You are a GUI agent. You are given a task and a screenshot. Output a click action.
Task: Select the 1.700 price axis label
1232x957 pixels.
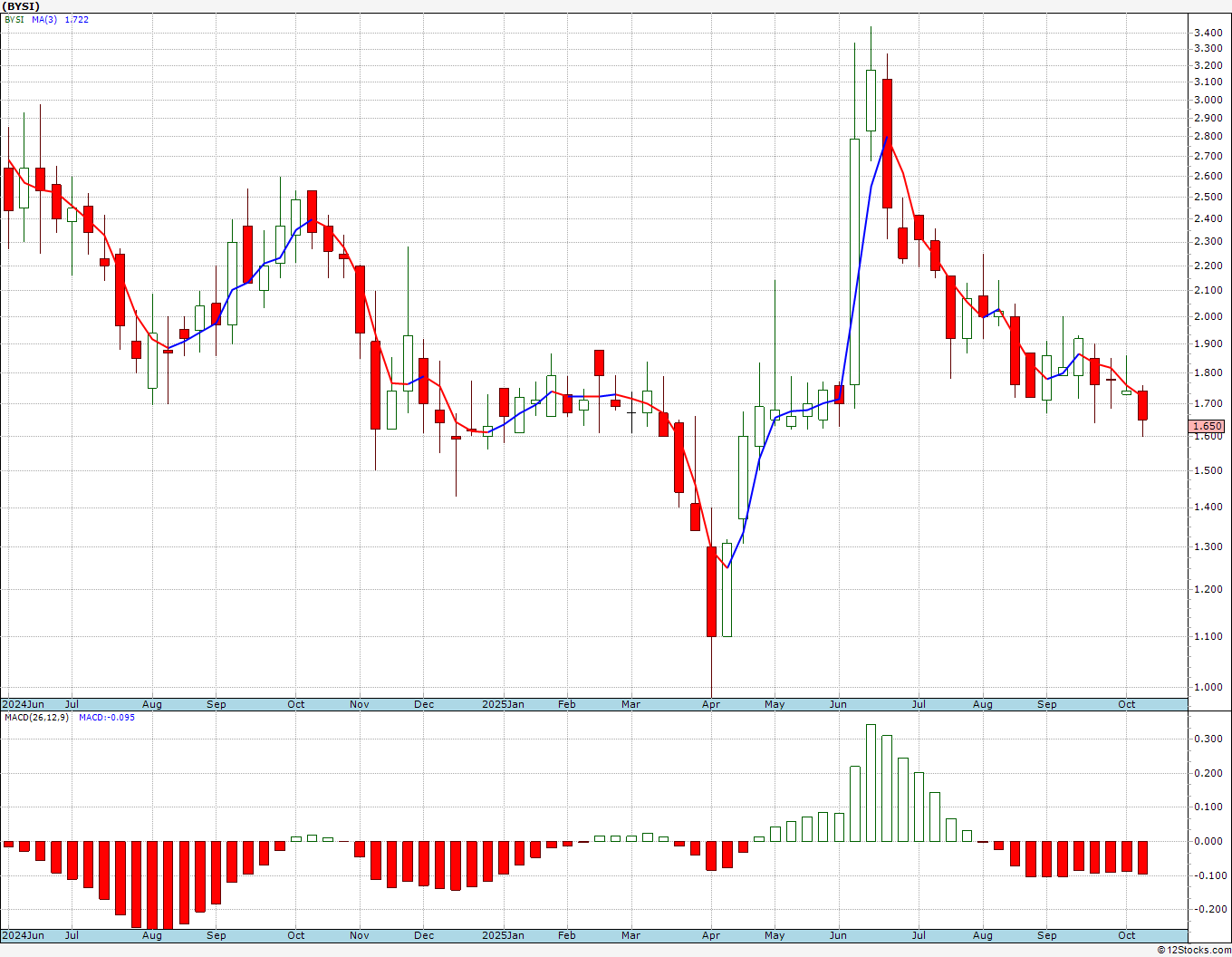click(1208, 403)
